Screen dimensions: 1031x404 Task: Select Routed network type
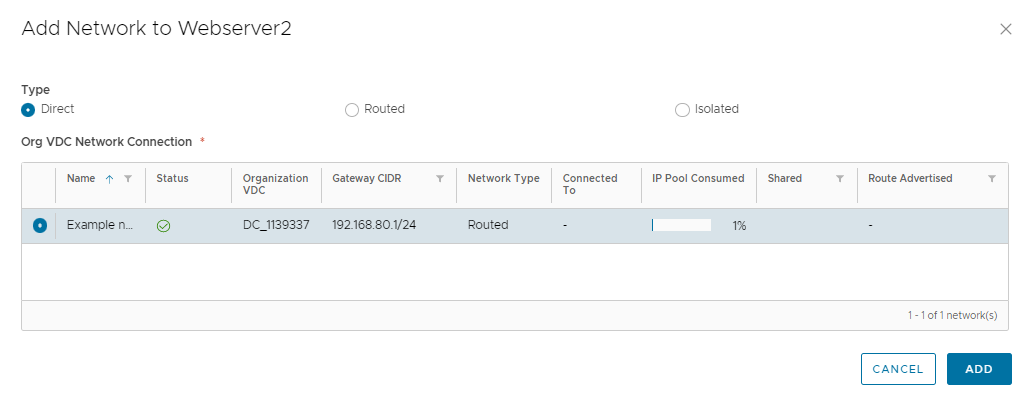point(351,110)
